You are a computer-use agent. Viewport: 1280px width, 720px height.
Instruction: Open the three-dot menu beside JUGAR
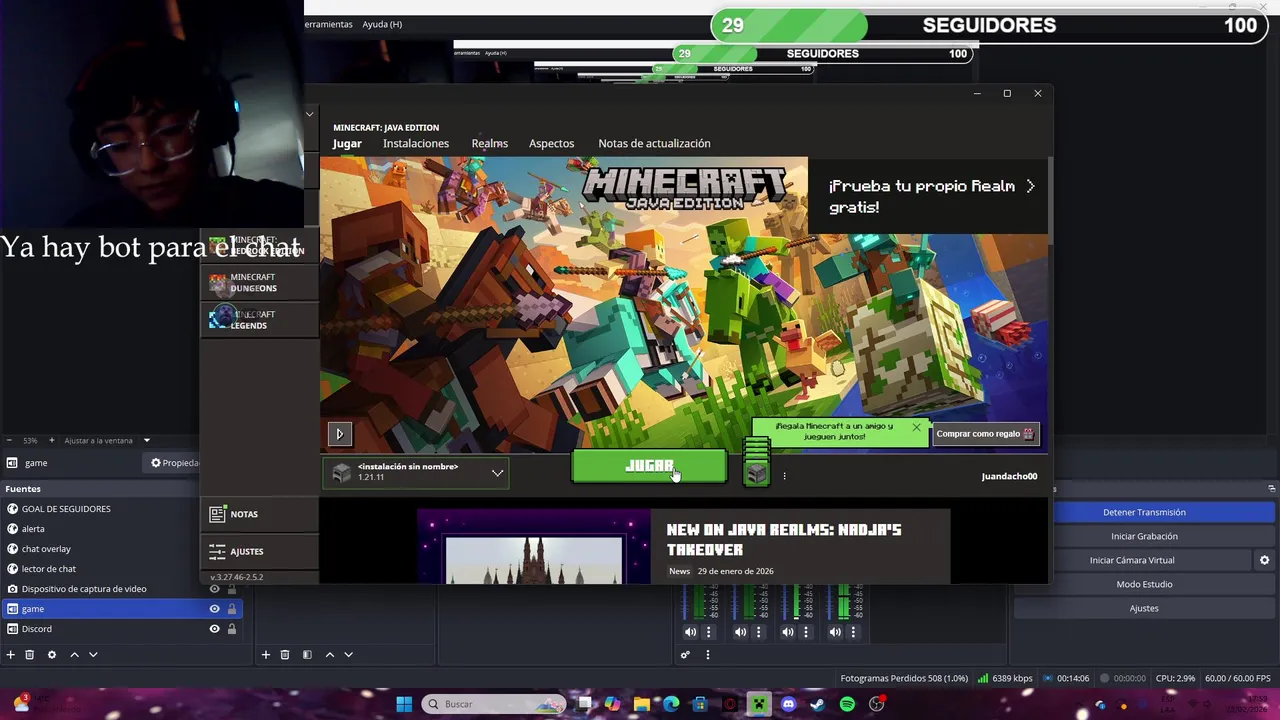784,476
